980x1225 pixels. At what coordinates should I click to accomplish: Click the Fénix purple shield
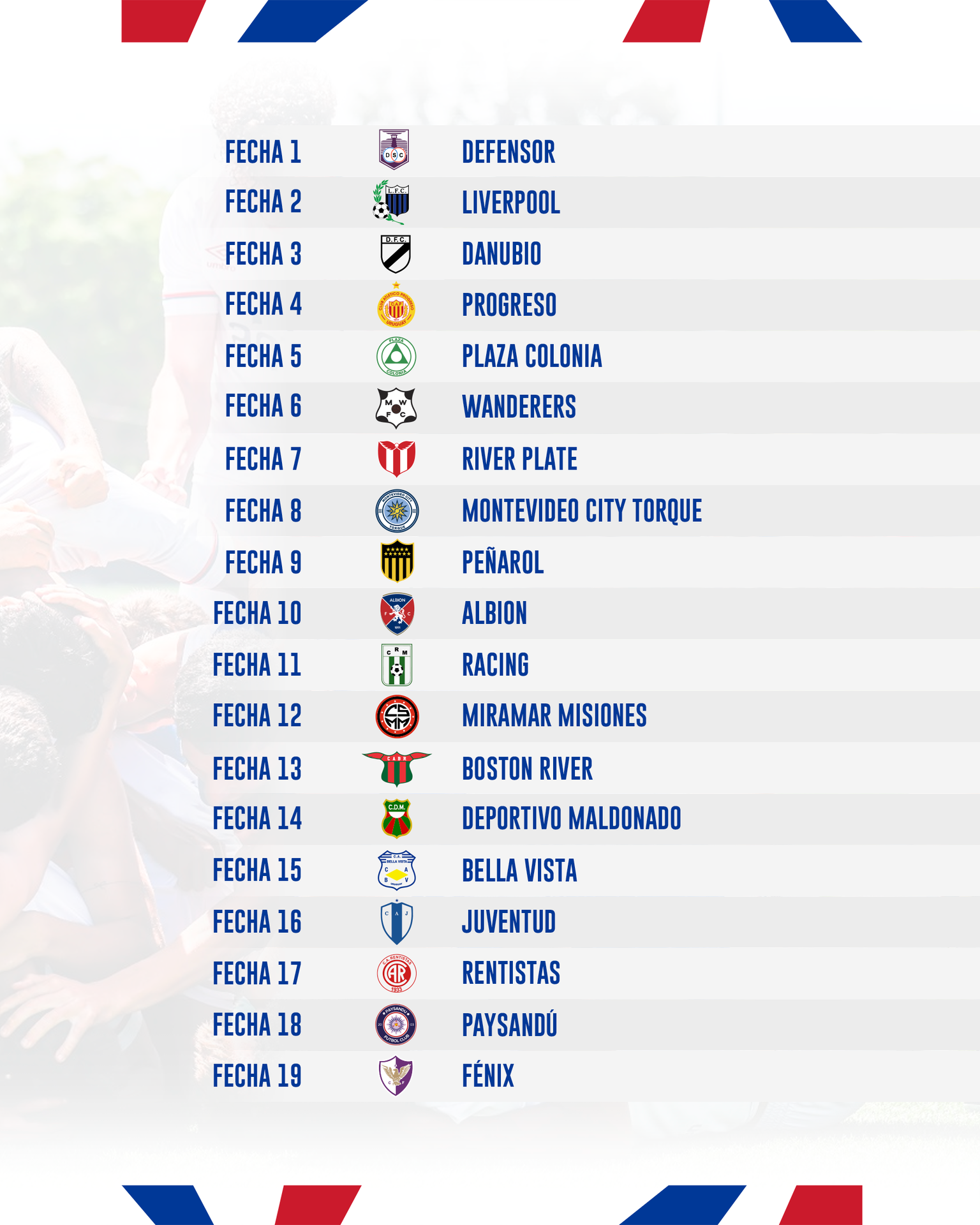(396, 1076)
